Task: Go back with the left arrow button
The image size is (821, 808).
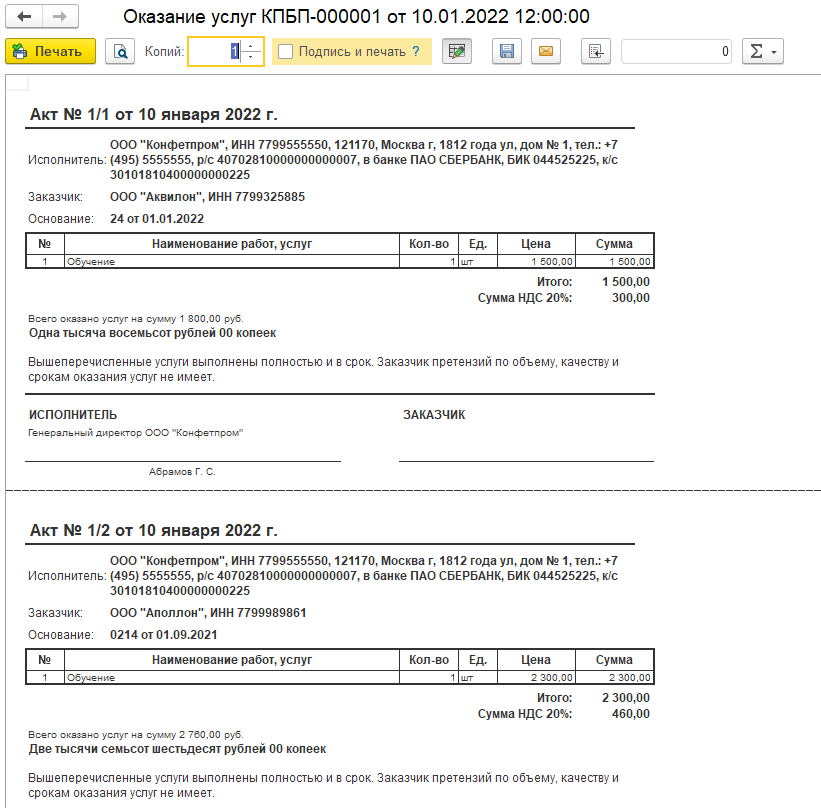Action: pos(24,17)
